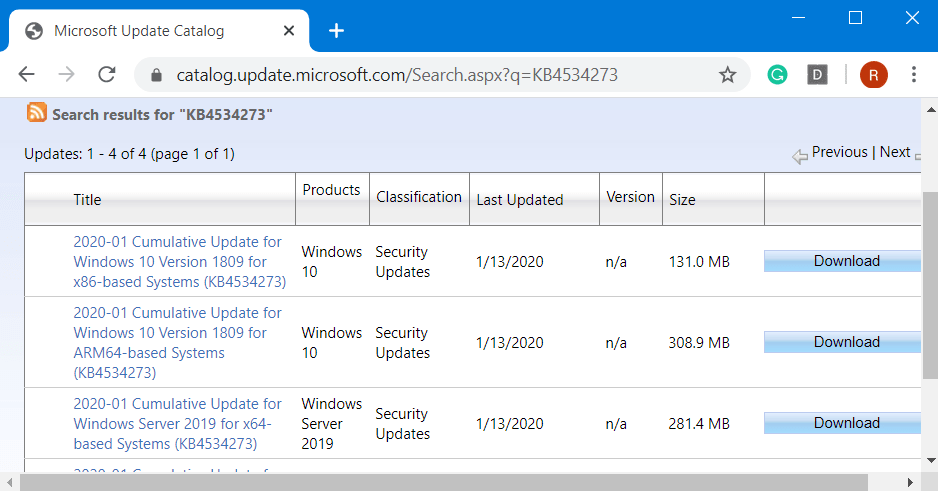Screen dimensions: 938x491
Task: Click 'n/a' in Windows Server 2019 row
Action: pos(616,424)
